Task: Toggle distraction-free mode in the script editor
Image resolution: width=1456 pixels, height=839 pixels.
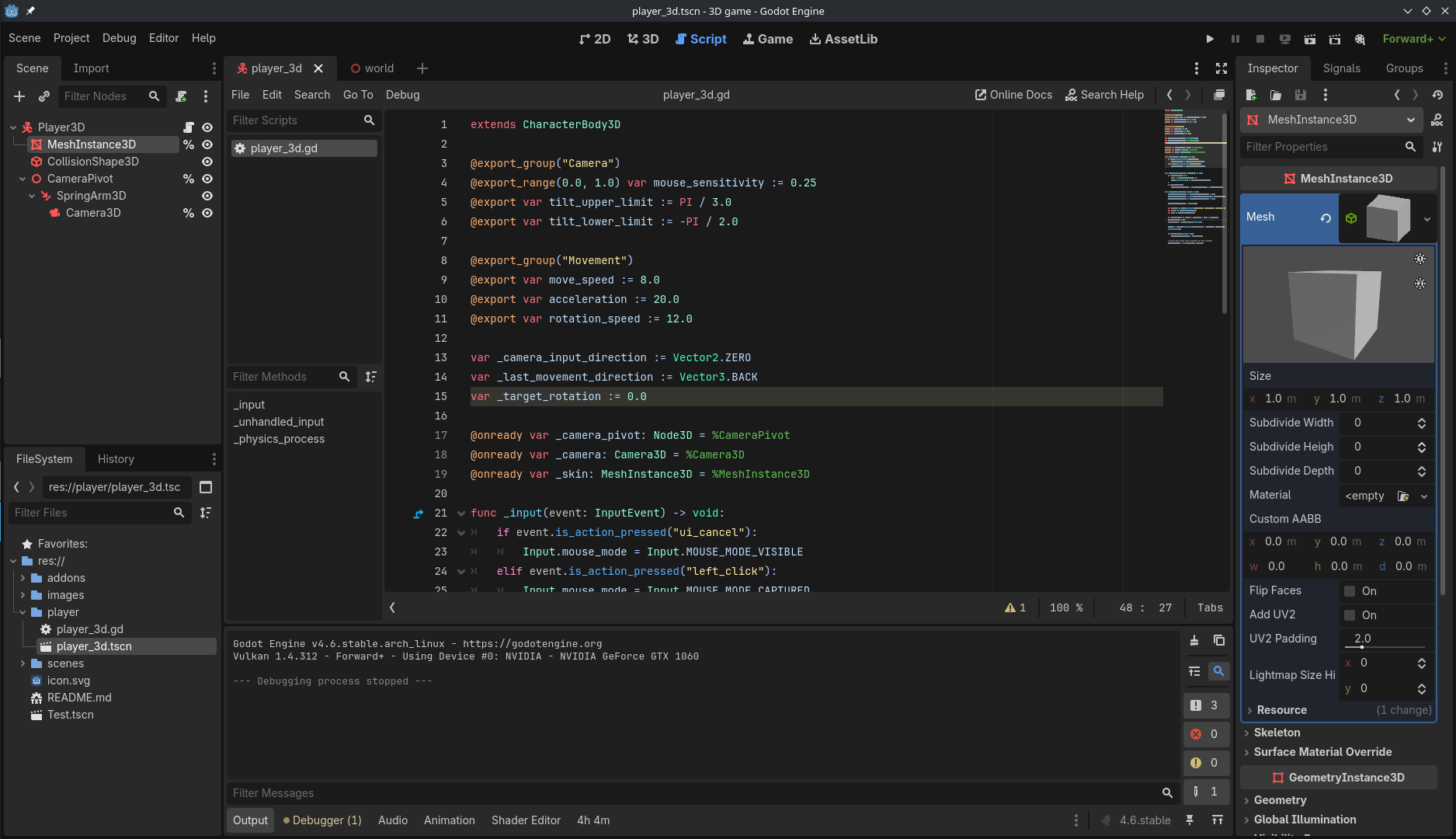Action: 1221,68
